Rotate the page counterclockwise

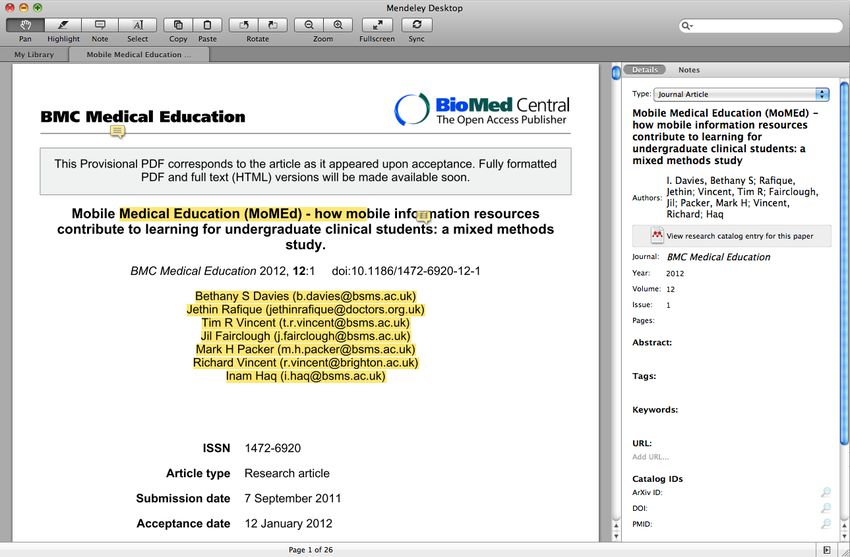(x=243, y=25)
